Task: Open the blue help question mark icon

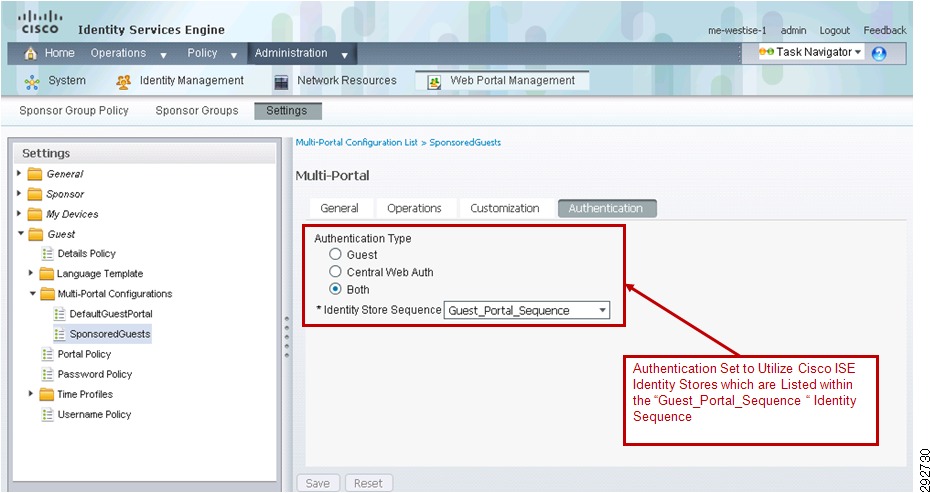Action: point(879,53)
